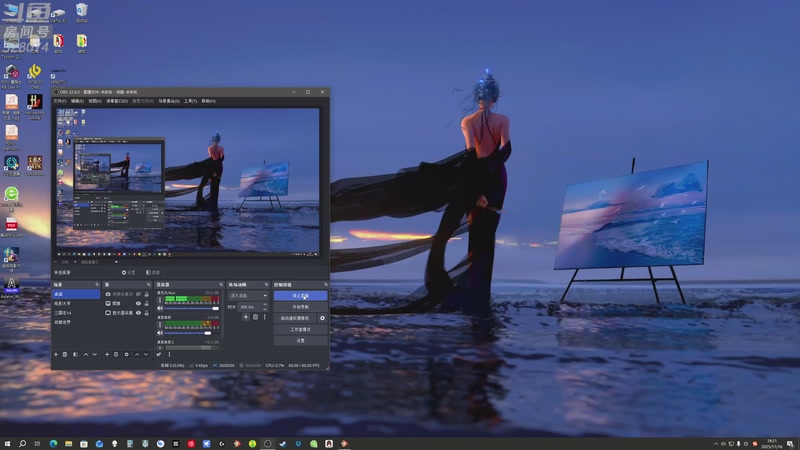Move the selected scene up

(x=86, y=354)
